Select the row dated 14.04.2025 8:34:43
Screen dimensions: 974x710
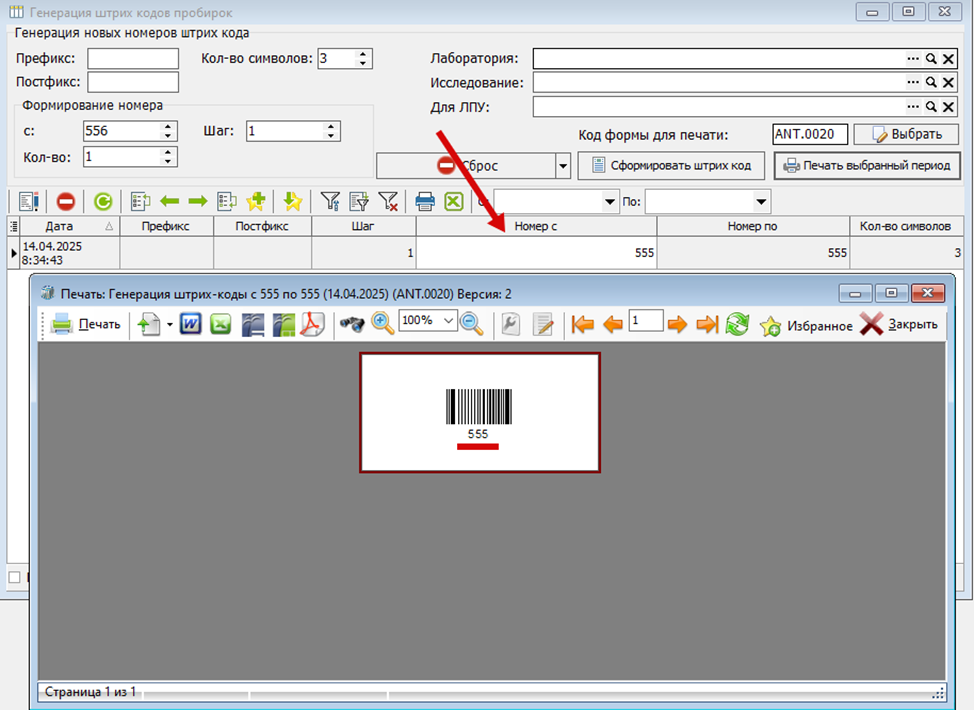[485, 253]
